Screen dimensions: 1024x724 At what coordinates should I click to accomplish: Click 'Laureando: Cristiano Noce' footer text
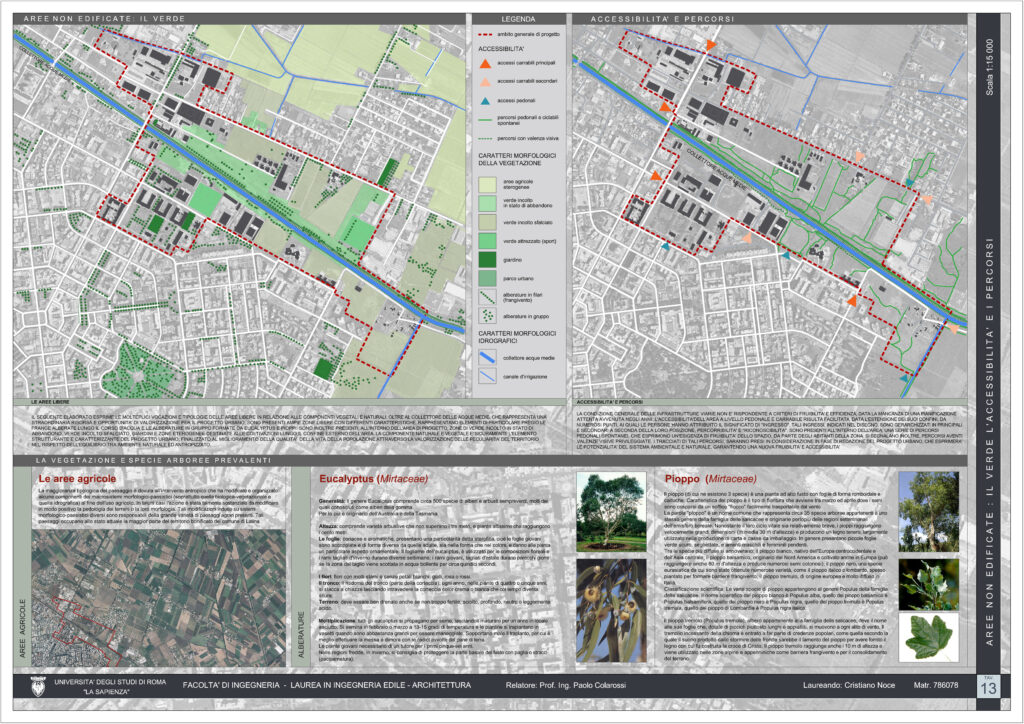(849, 685)
